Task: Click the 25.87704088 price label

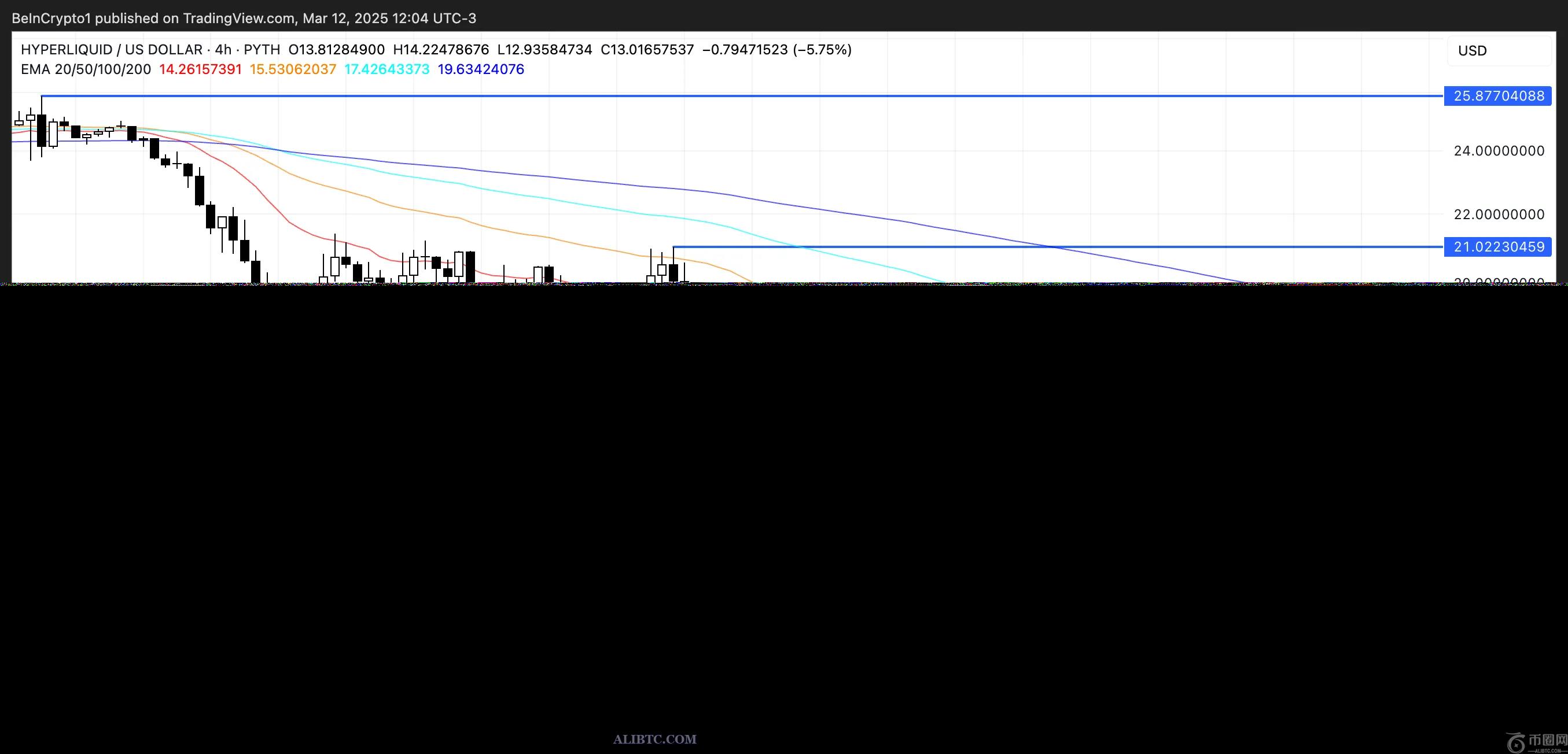Action: click(1497, 96)
